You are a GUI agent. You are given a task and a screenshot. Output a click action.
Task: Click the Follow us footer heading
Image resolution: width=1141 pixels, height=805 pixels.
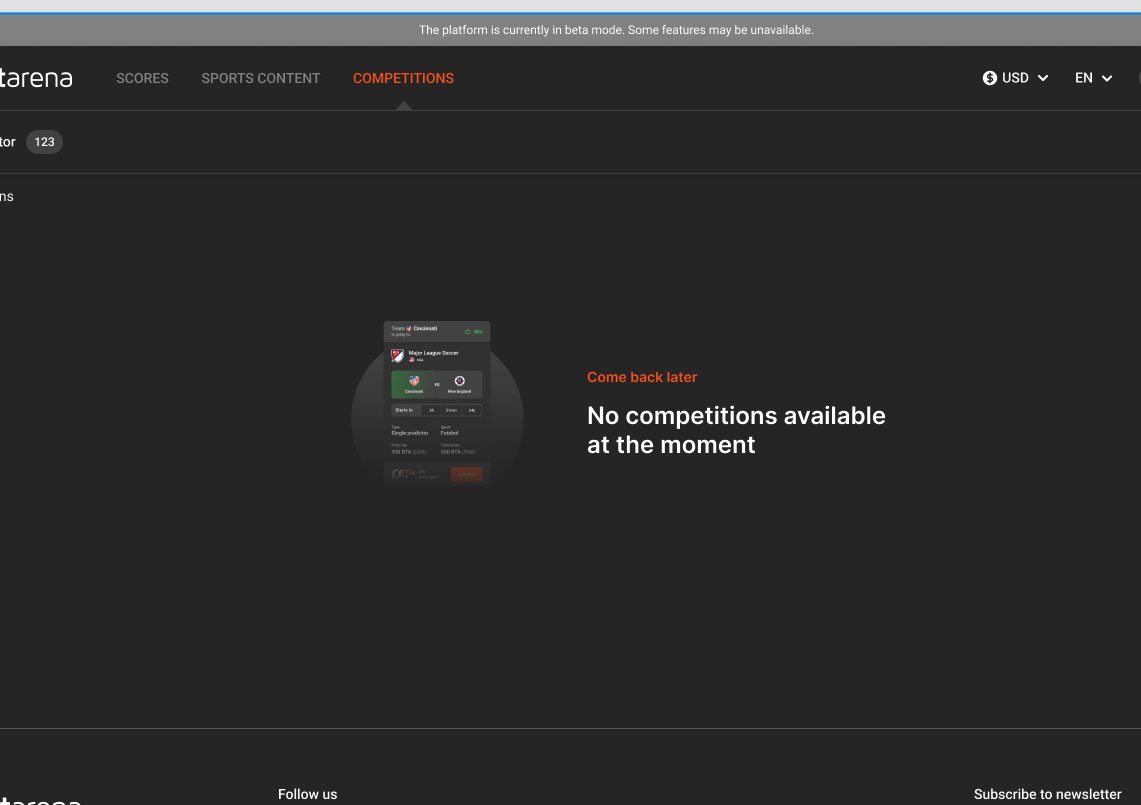(x=307, y=794)
